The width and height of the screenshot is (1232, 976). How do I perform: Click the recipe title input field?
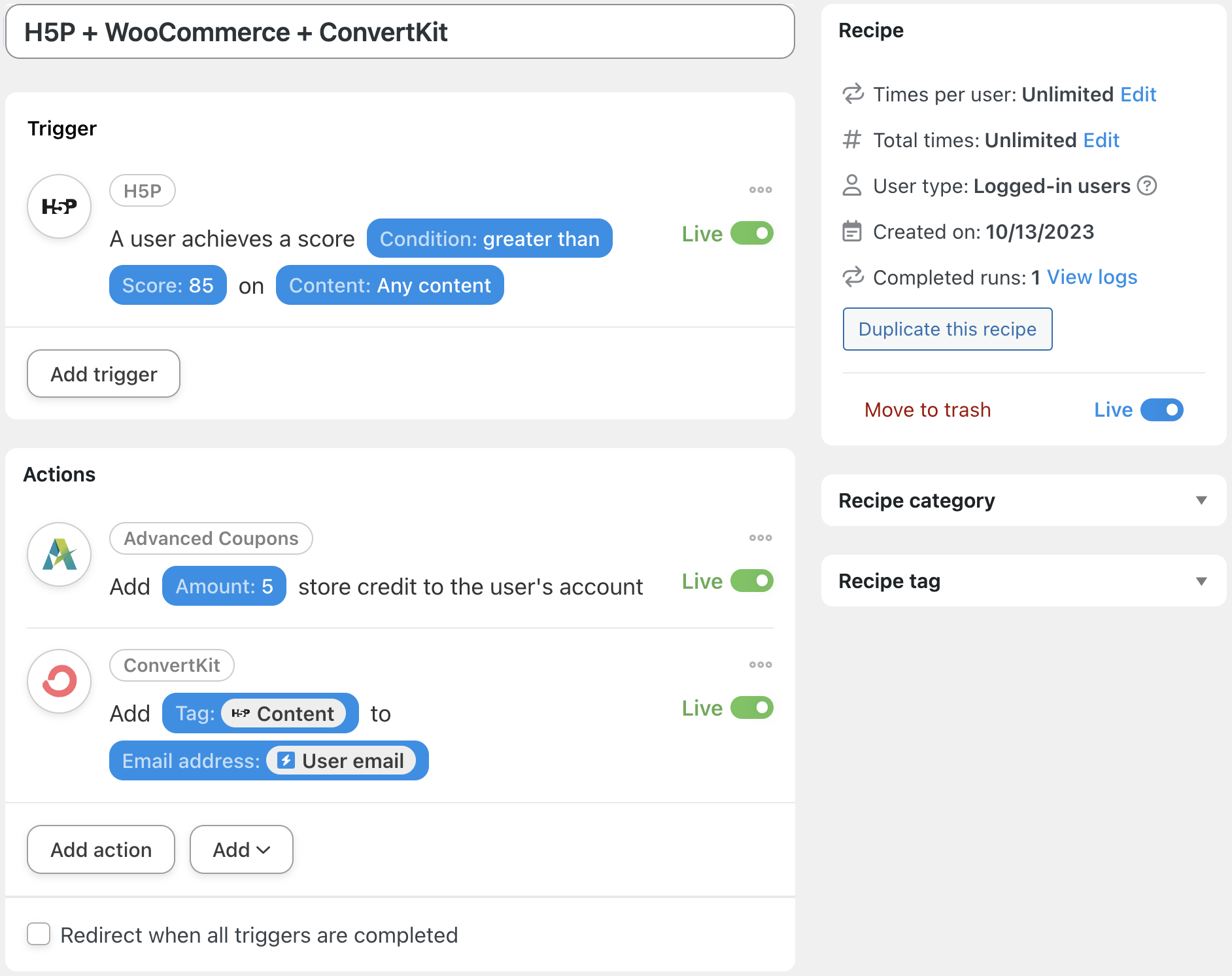(400, 32)
